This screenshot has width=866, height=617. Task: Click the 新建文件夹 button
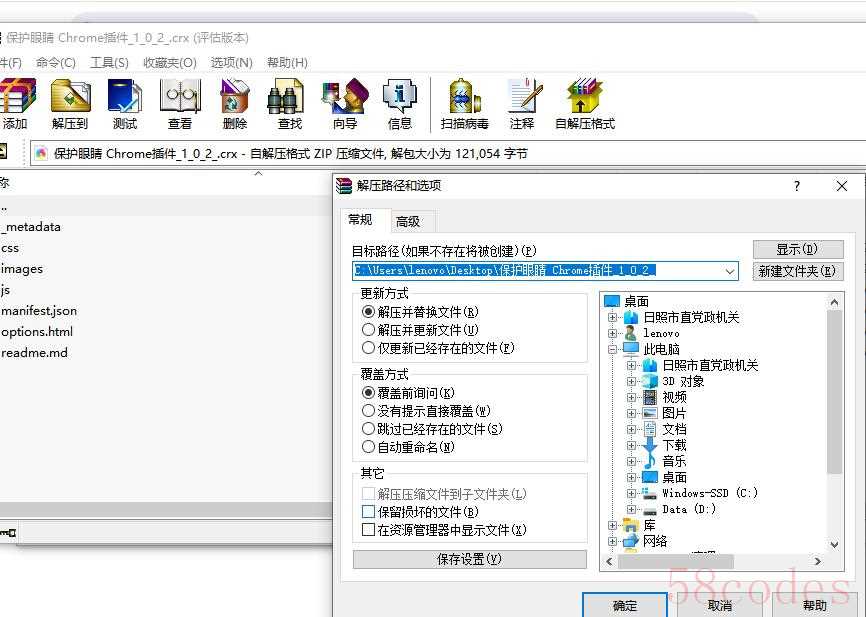[x=797, y=271]
